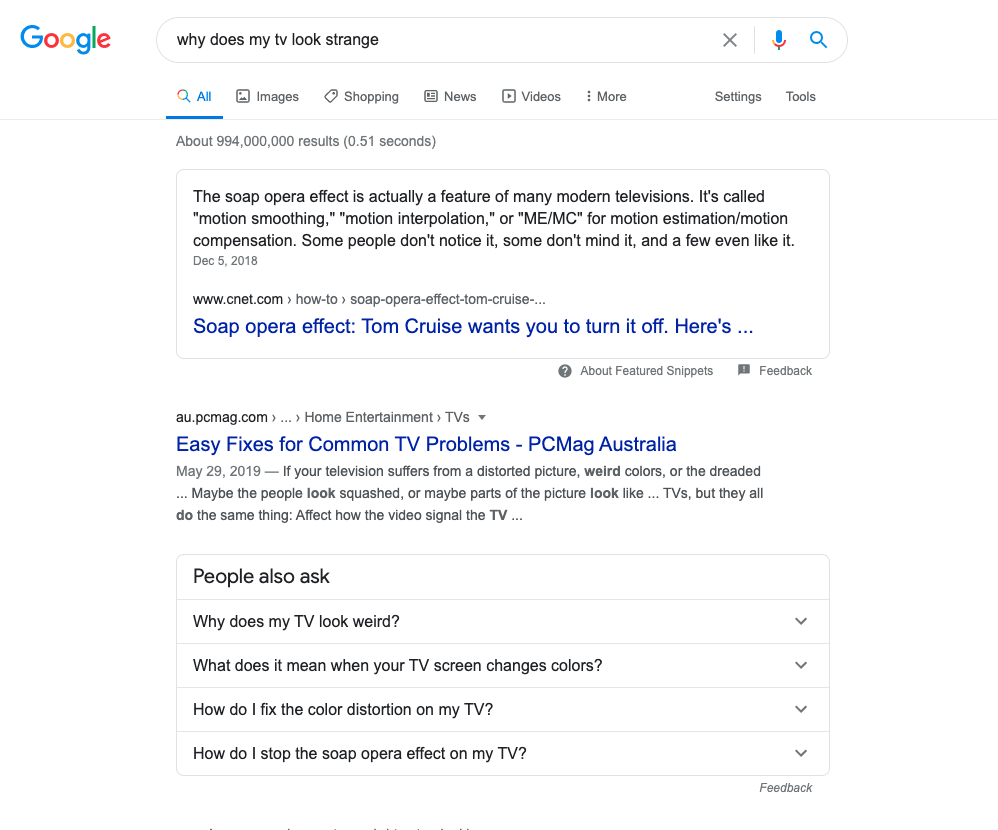This screenshot has width=998, height=830.
Task: Clear the search box with X icon
Action: point(730,40)
